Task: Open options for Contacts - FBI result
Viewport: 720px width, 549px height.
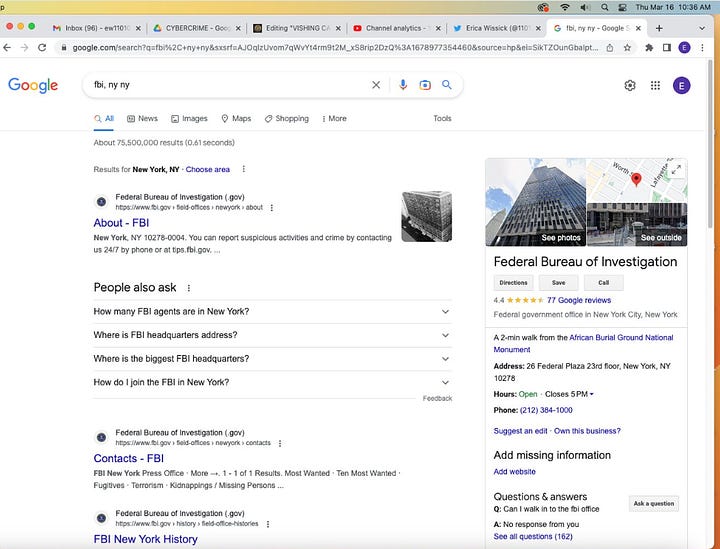Action: pos(280,443)
